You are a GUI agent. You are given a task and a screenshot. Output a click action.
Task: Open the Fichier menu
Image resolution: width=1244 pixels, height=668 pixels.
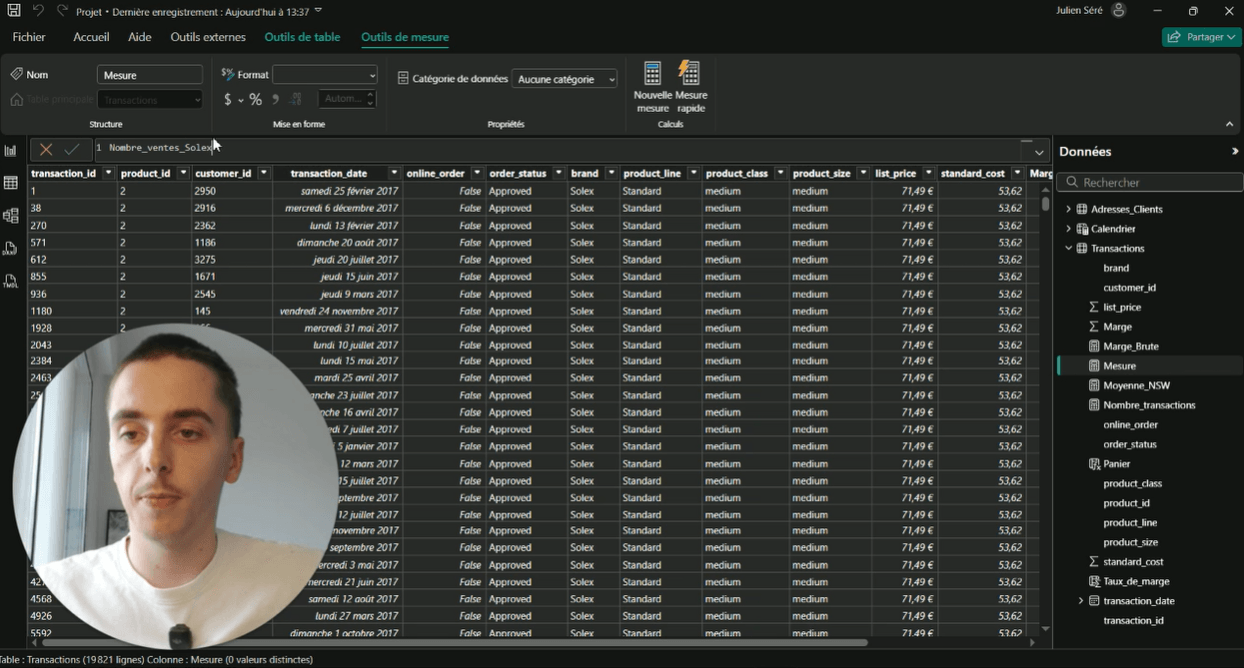[29, 37]
